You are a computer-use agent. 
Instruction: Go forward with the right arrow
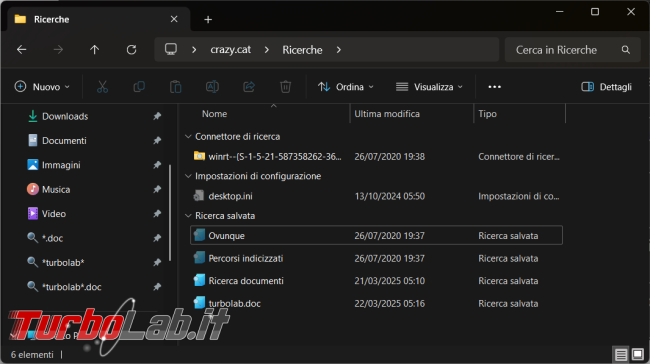[x=58, y=50]
